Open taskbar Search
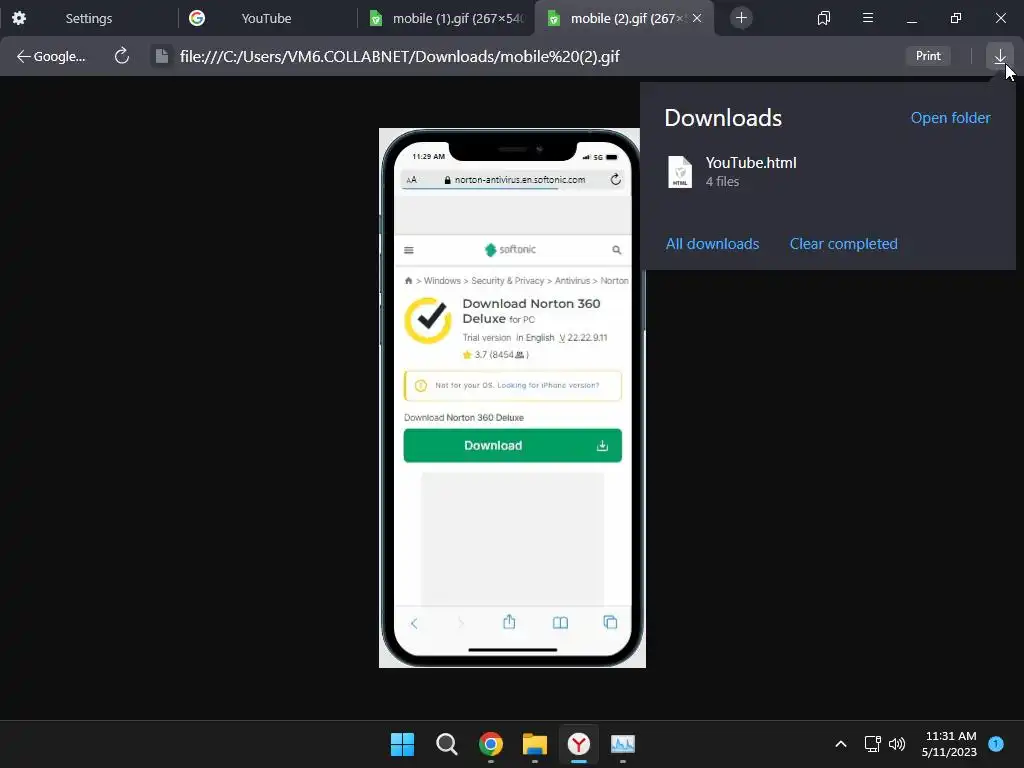 coord(447,744)
